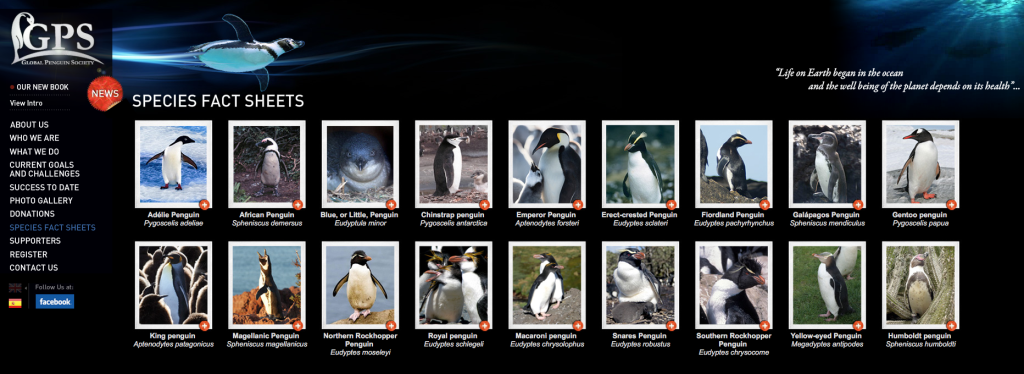Click the 'Emperor Penguin' name label
Image resolution: width=1024 pixels, height=374 pixels.
547,215
